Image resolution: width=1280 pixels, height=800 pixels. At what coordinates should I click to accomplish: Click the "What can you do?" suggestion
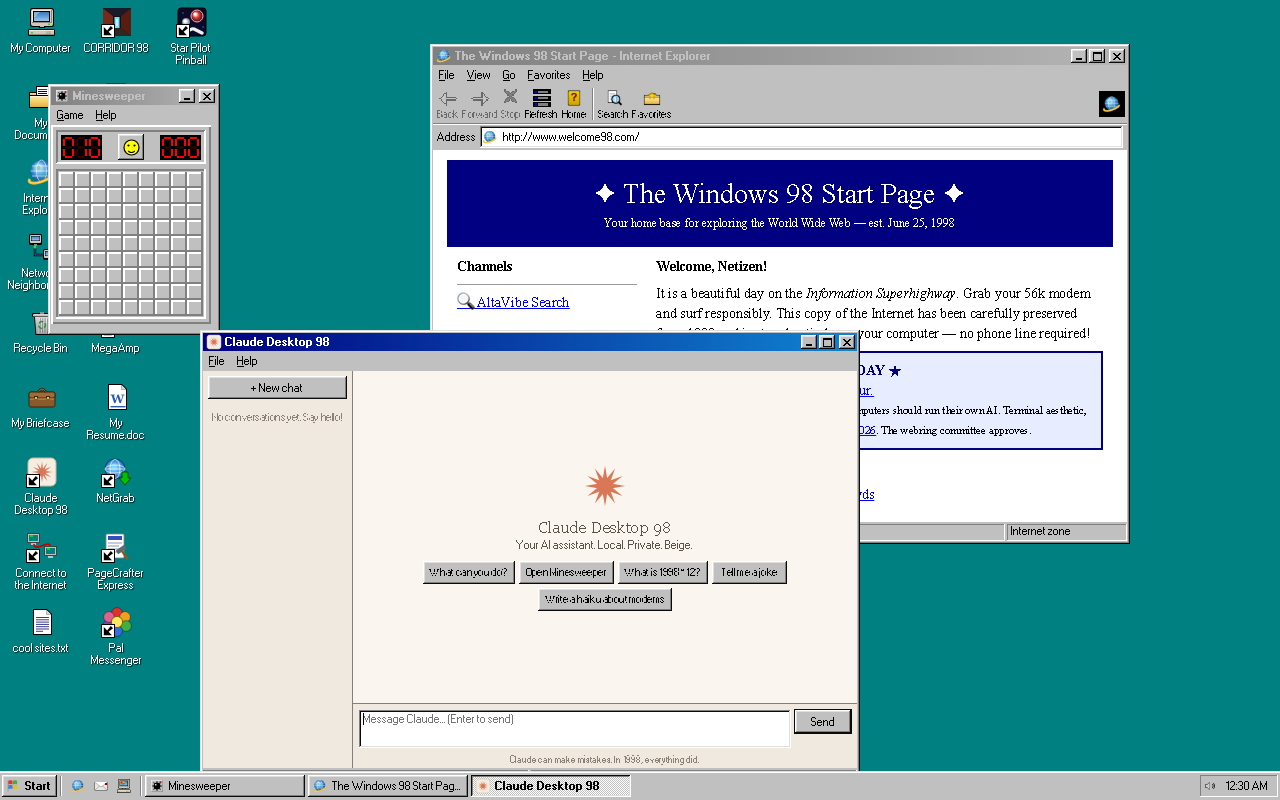coord(469,573)
